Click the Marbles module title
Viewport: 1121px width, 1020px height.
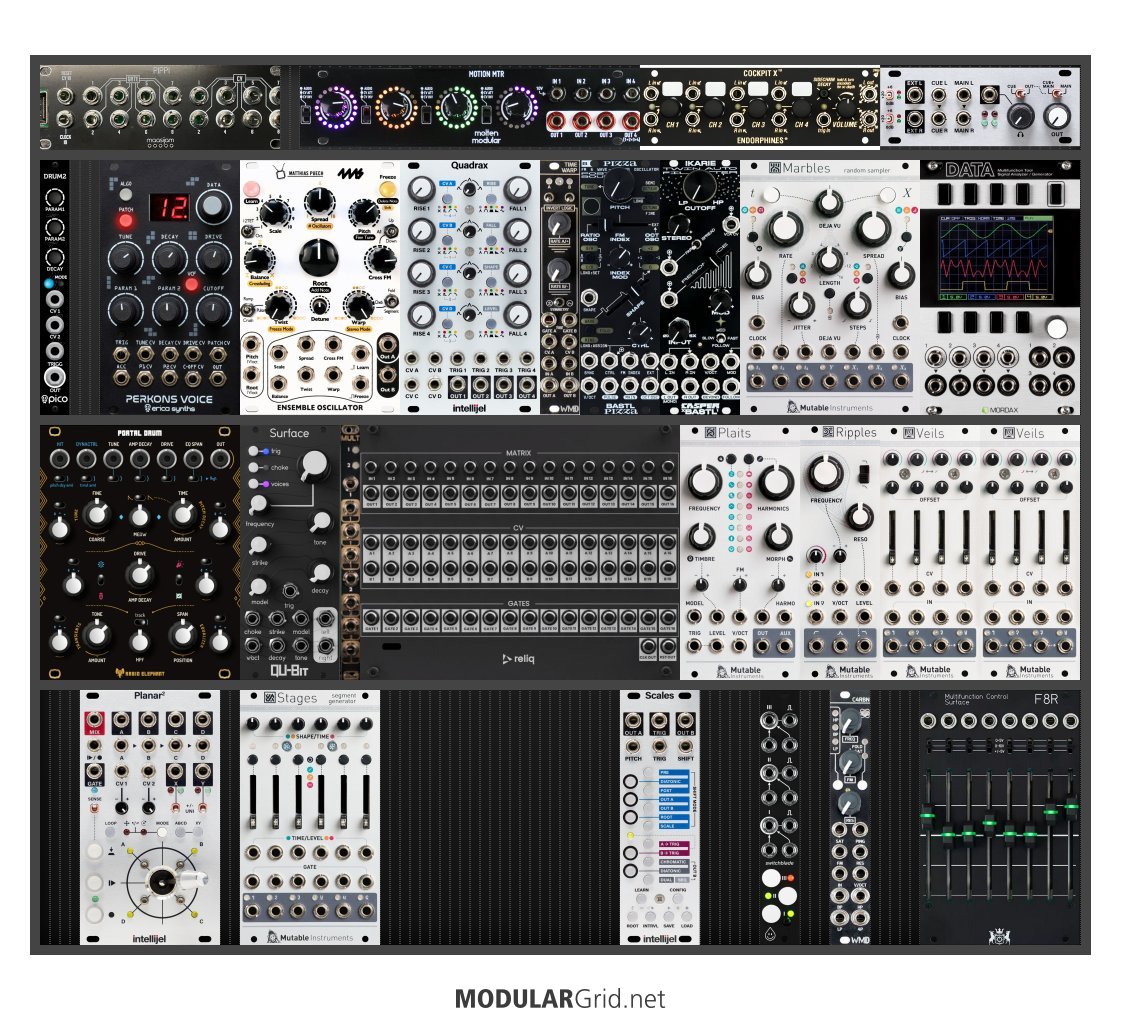pyautogui.click(x=806, y=169)
